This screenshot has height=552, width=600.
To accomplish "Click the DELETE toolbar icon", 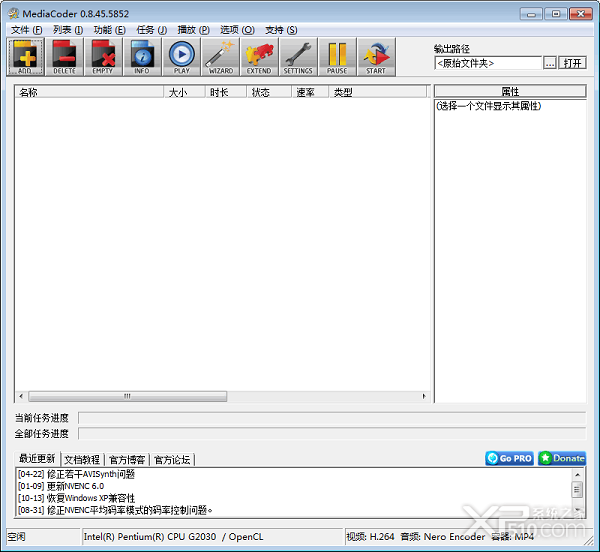I will click(64, 57).
